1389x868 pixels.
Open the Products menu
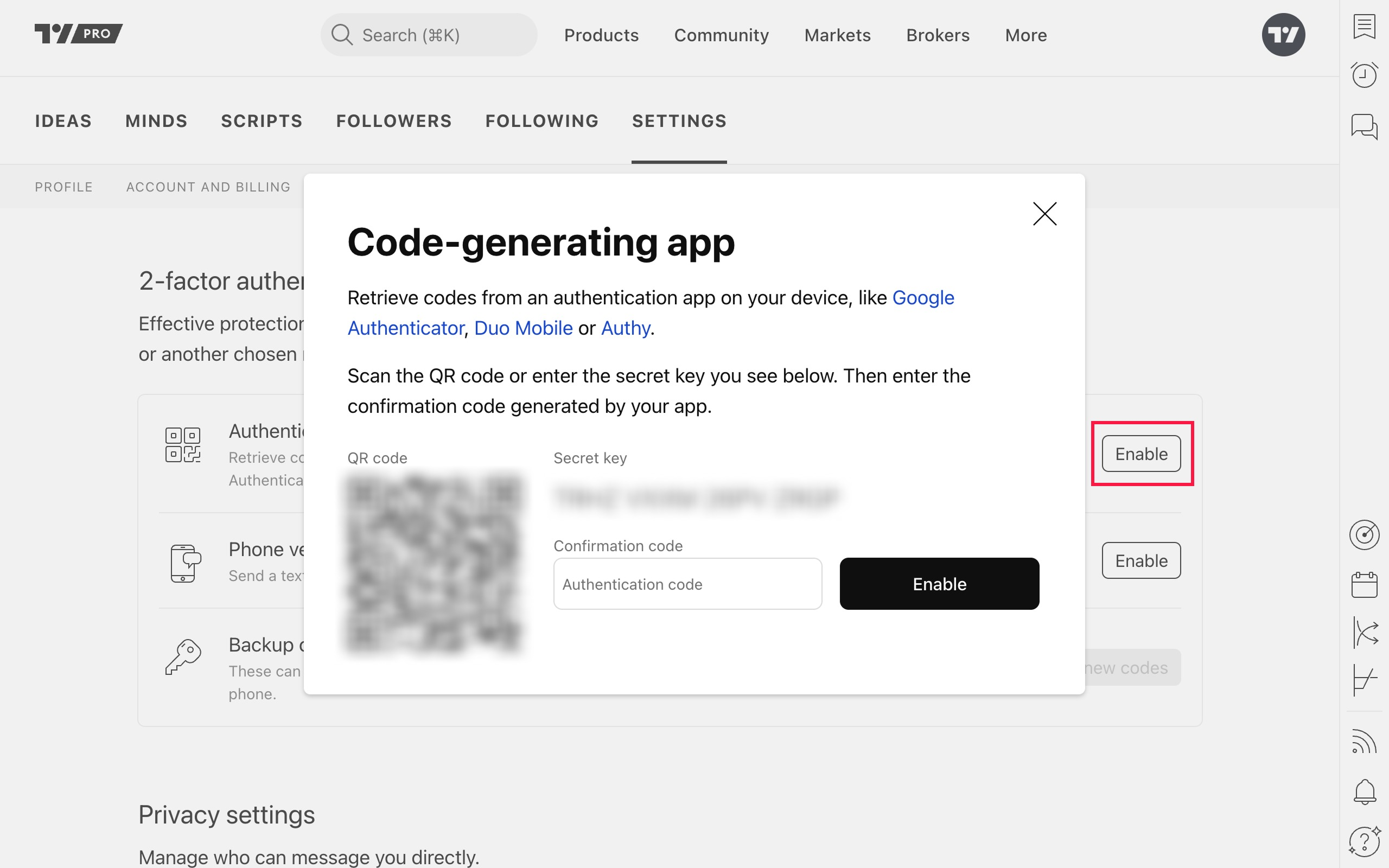601,35
